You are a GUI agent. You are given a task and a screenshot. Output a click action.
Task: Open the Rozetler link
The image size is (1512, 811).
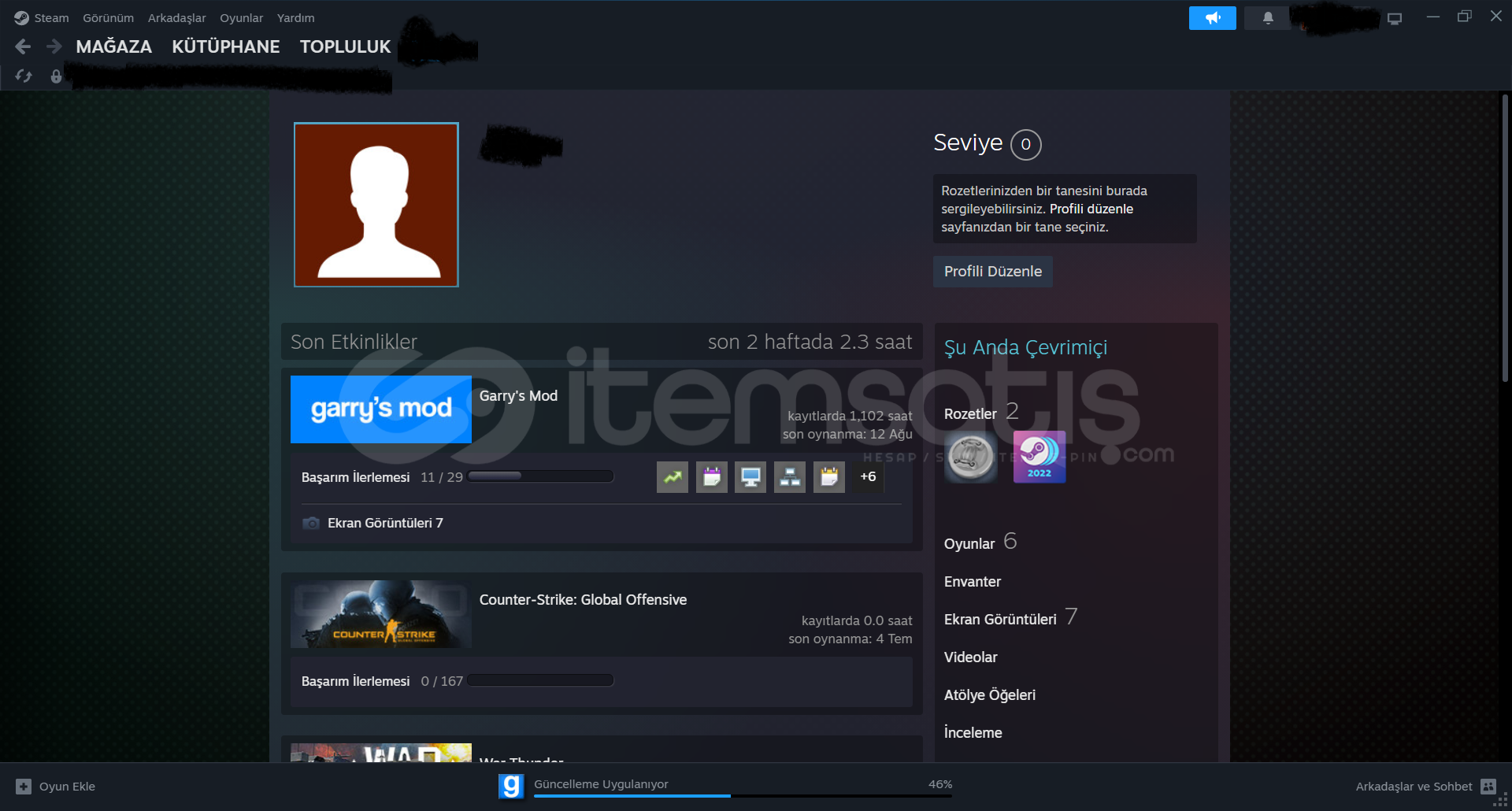970,413
